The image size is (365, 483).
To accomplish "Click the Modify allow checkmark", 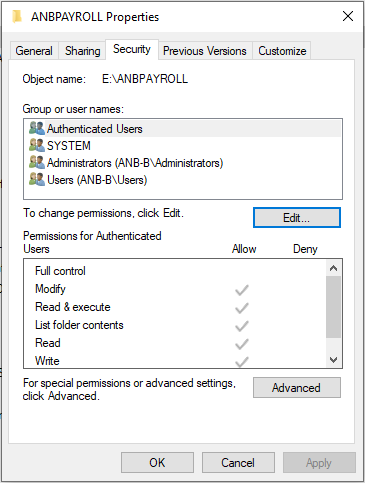I will point(242,290).
